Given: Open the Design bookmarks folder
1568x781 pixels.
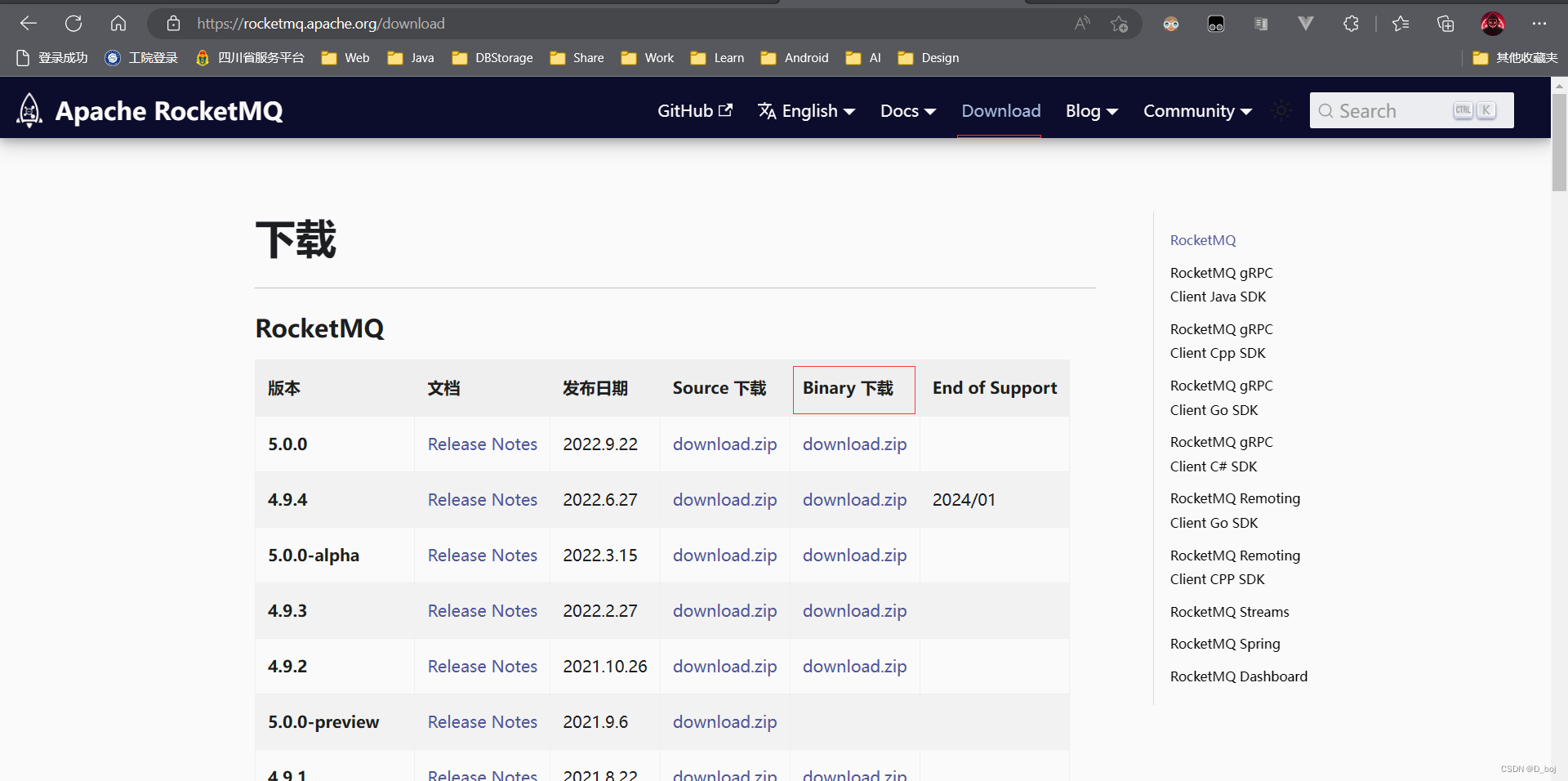Looking at the screenshot, I should click(x=929, y=58).
